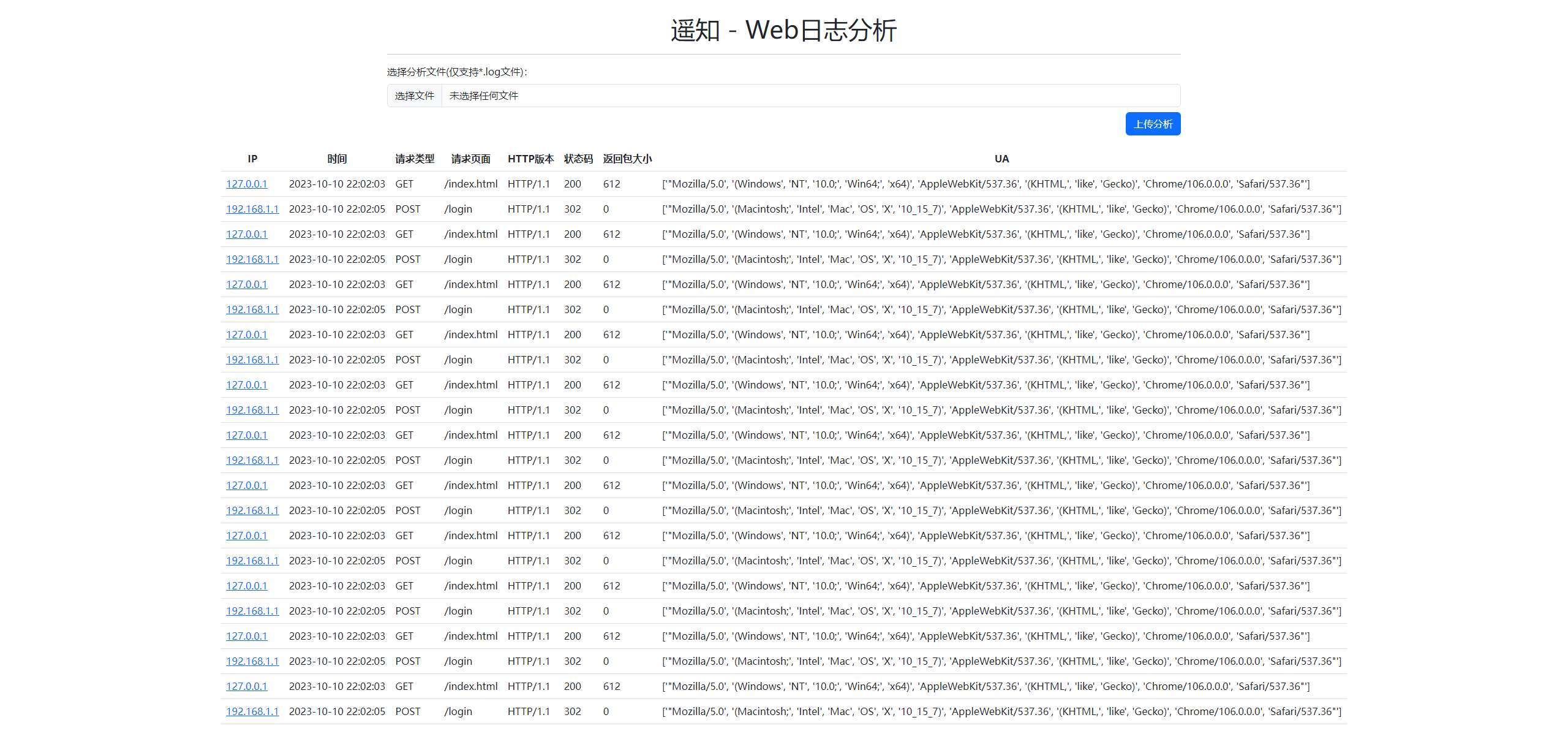Image resolution: width=1568 pixels, height=742 pixels.
Task: Click the HTTP版本 column header
Action: pos(530,159)
